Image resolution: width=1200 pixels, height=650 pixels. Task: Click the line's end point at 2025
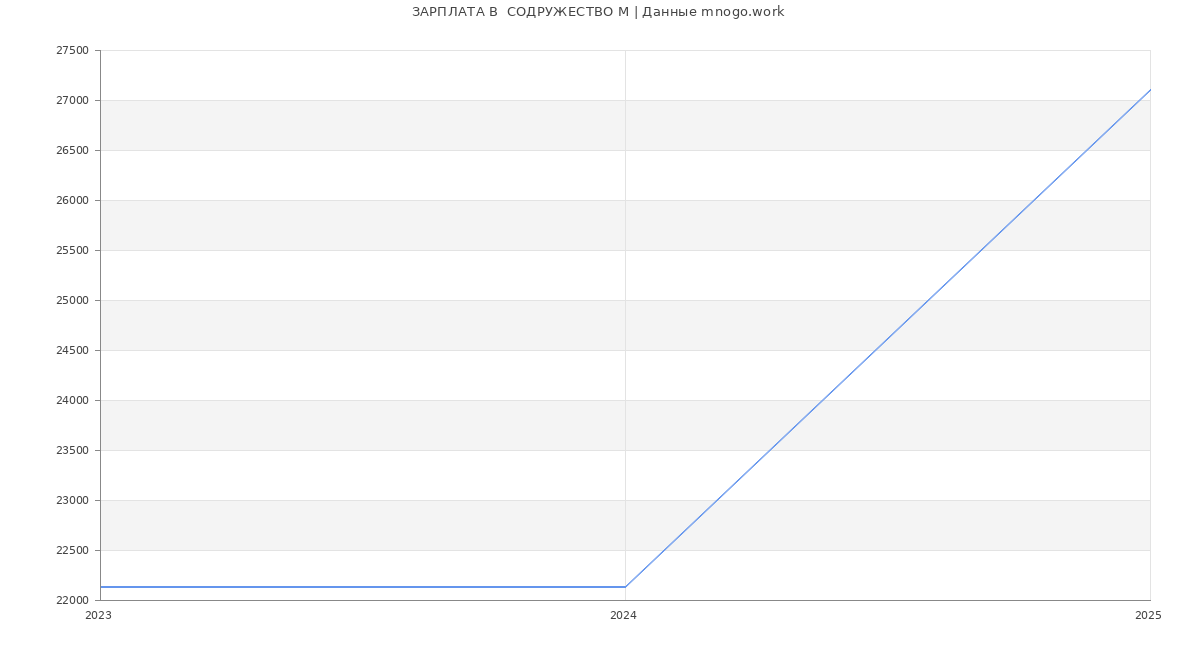pyautogui.click(x=1149, y=90)
